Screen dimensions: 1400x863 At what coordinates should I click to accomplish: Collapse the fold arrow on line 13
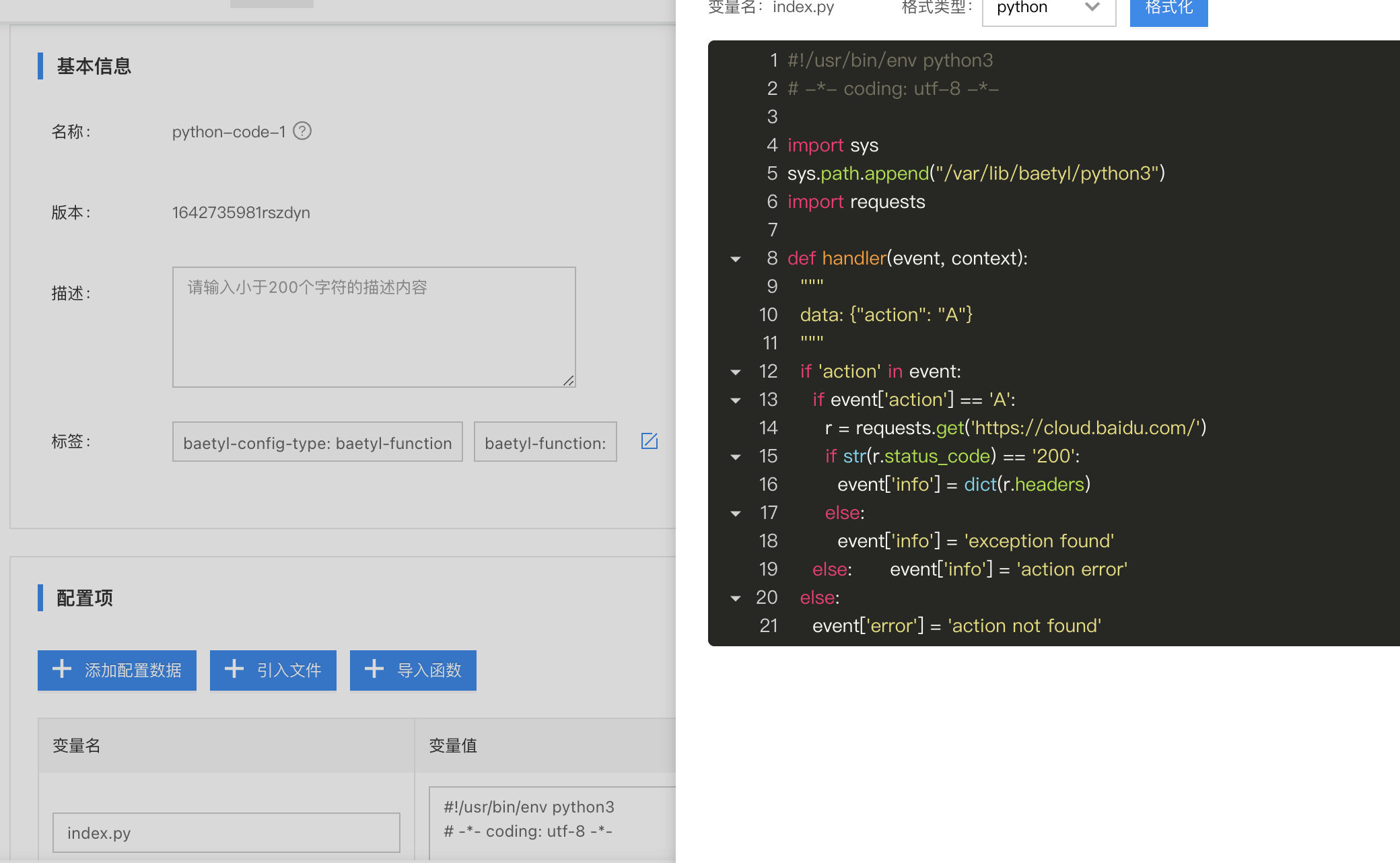pyautogui.click(x=736, y=401)
